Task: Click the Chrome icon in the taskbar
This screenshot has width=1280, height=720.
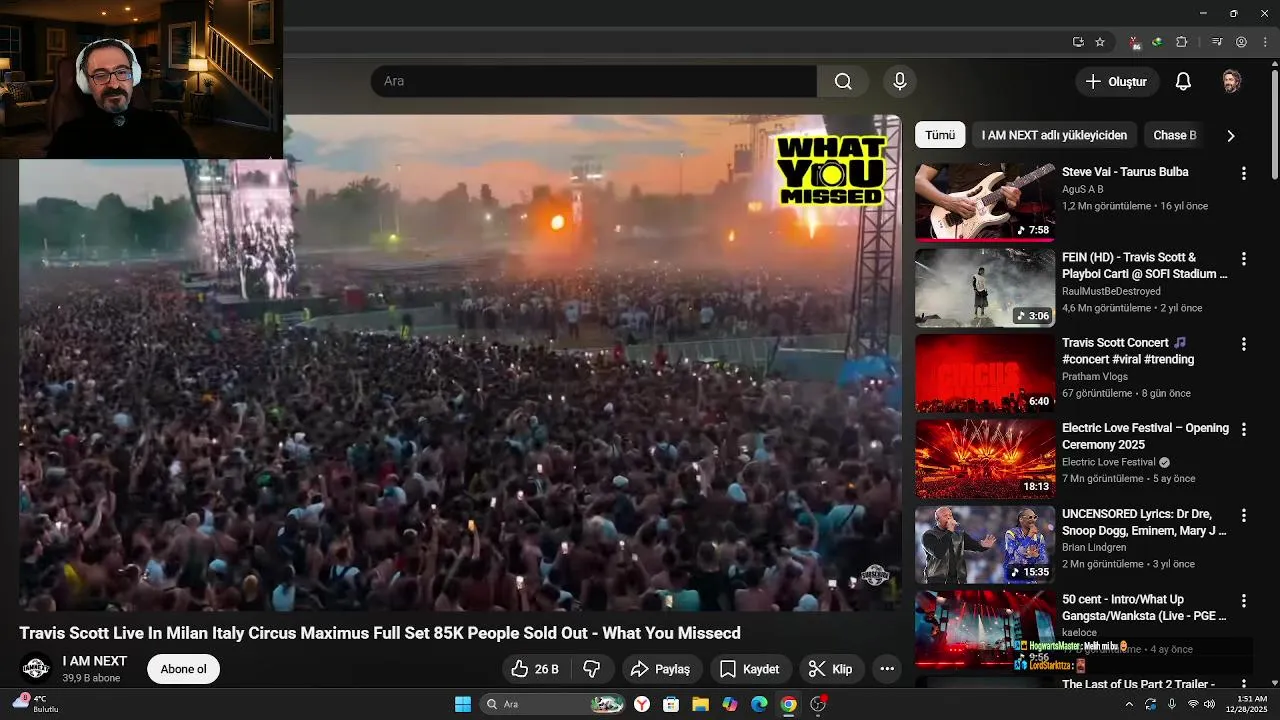Action: pyautogui.click(x=789, y=704)
